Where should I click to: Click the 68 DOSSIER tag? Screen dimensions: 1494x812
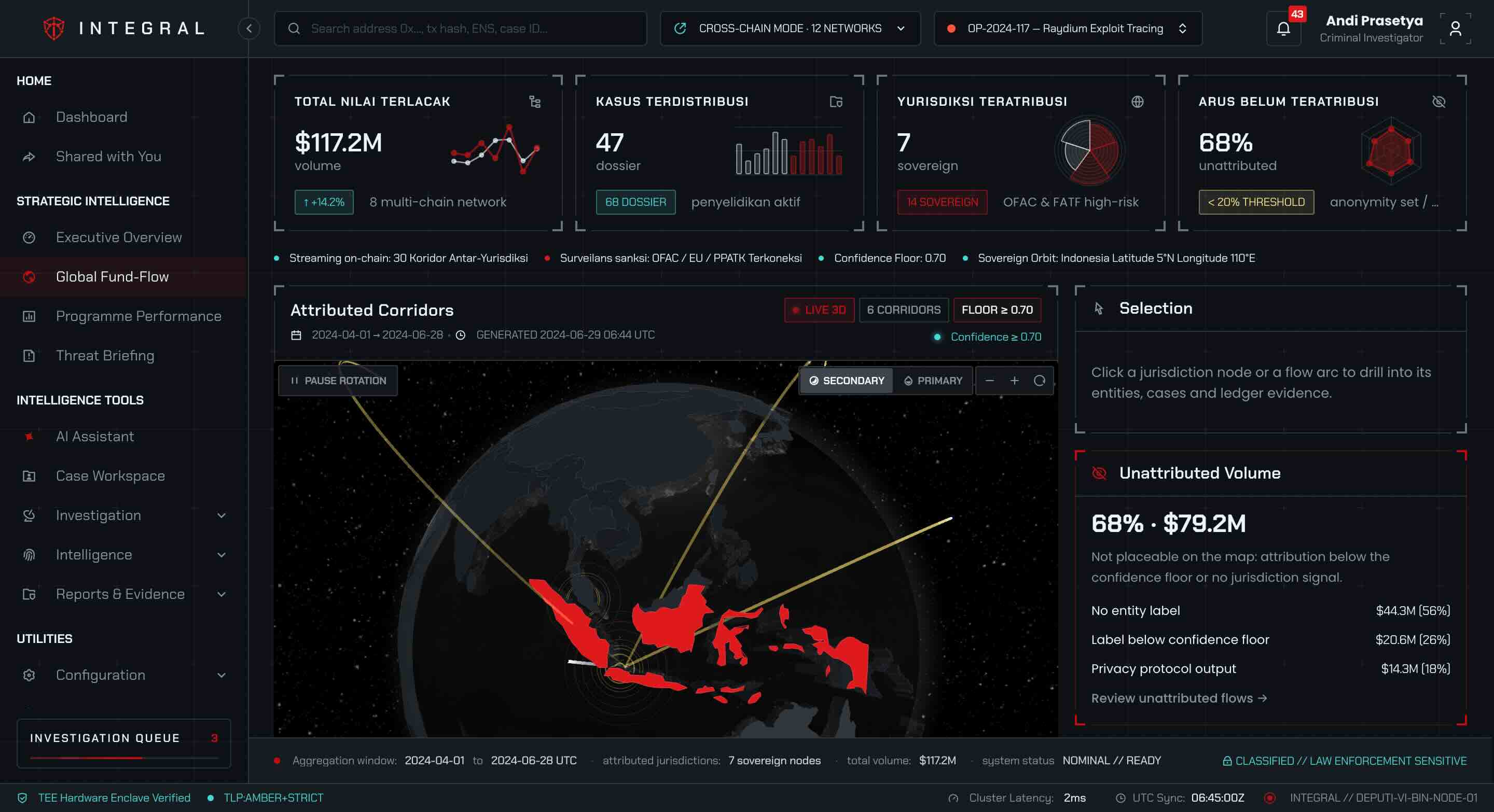pyautogui.click(x=635, y=202)
